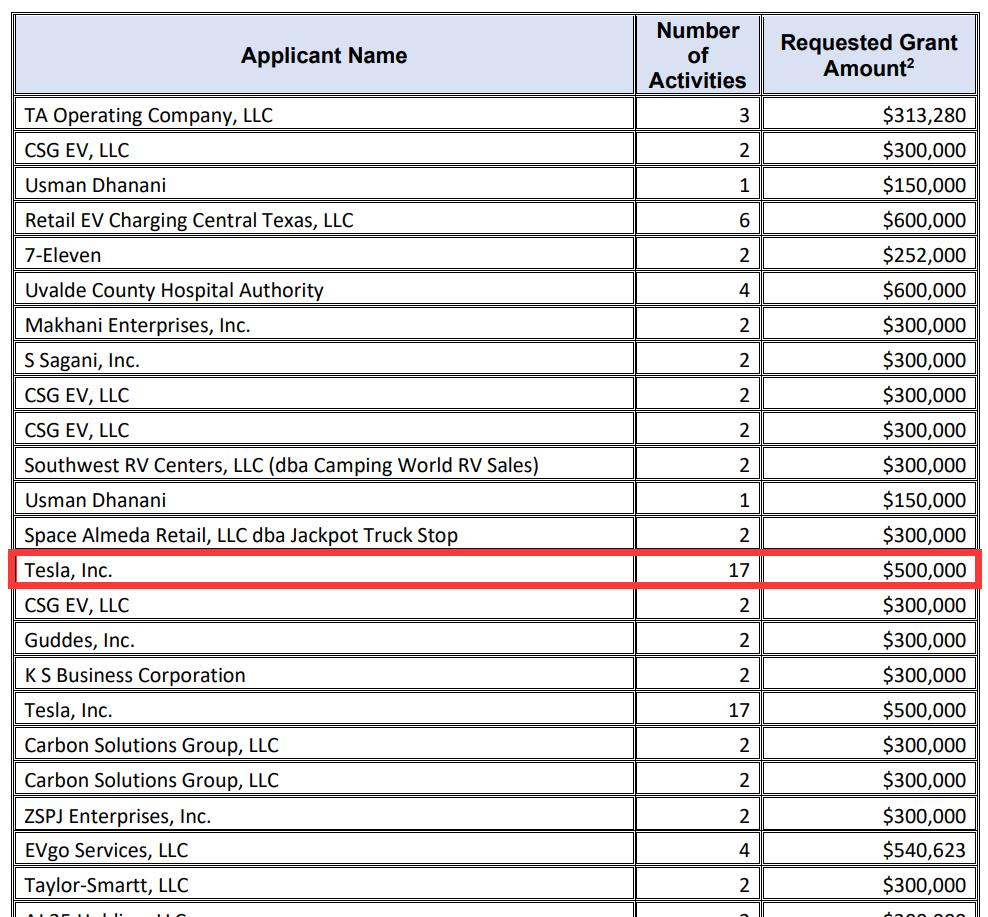Click the 2 in the S Sagani row

(x=698, y=360)
